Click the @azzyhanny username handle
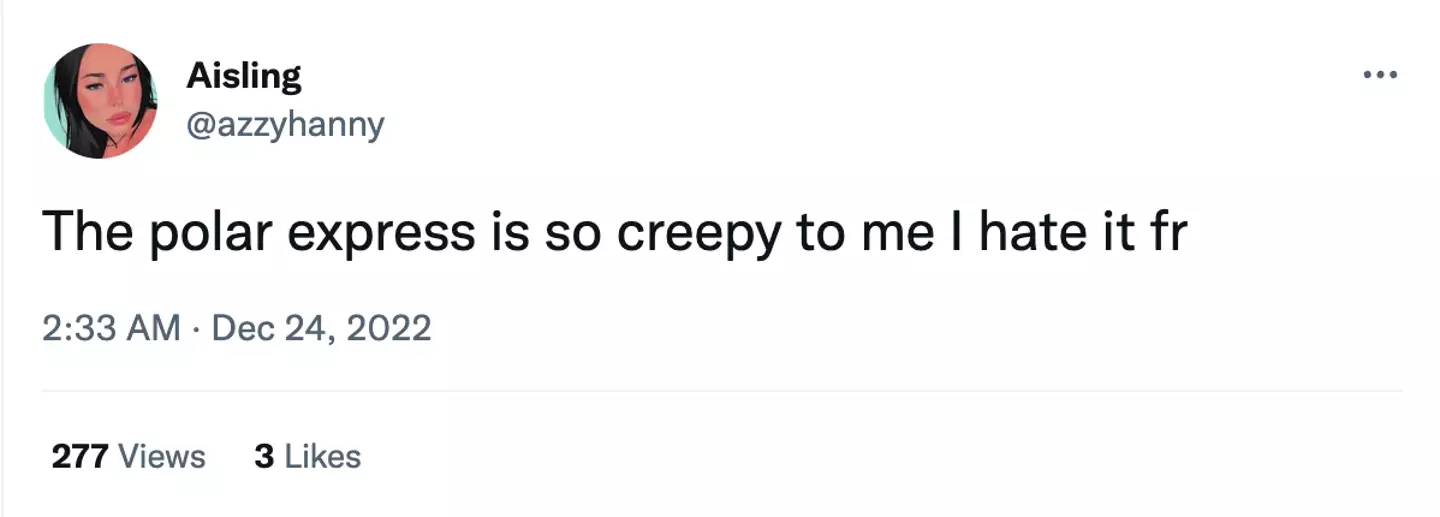This screenshot has height=517, width=1440. point(285,125)
